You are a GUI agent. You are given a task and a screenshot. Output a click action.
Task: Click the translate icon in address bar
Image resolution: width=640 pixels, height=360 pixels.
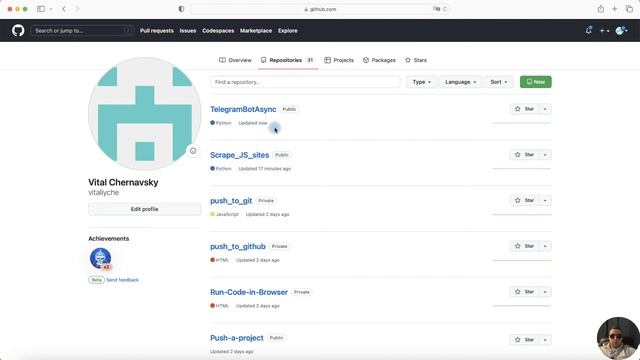click(x=436, y=9)
